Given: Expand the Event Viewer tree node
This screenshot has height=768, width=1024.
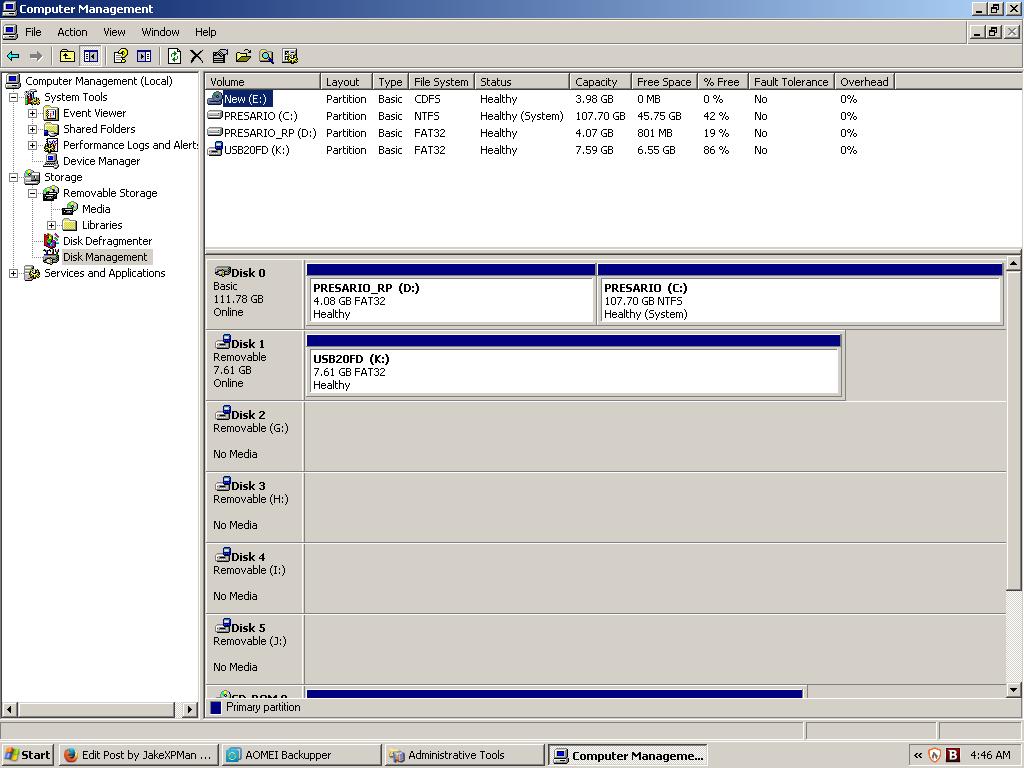Looking at the screenshot, I should [x=32, y=113].
